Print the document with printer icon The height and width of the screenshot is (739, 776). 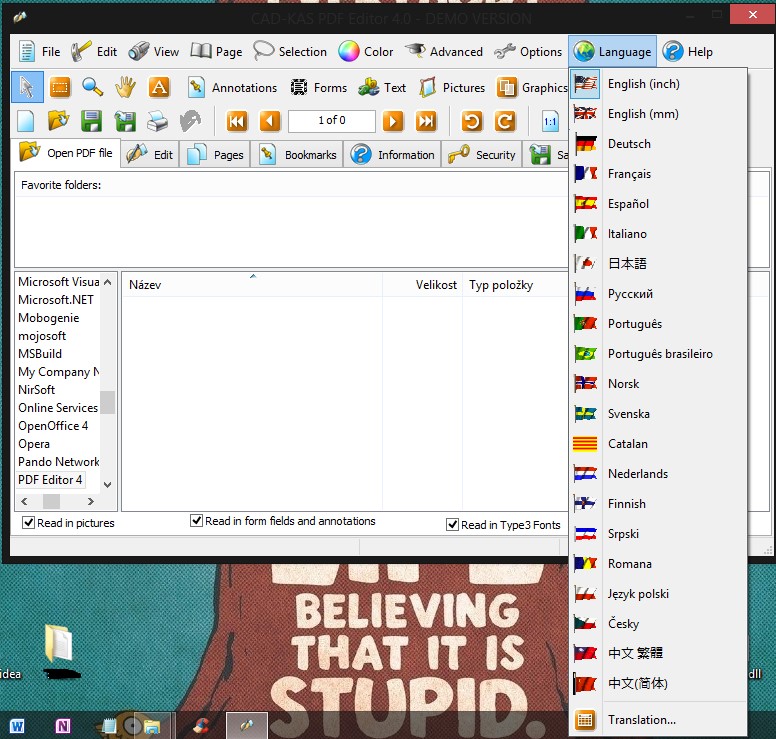(157, 121)
